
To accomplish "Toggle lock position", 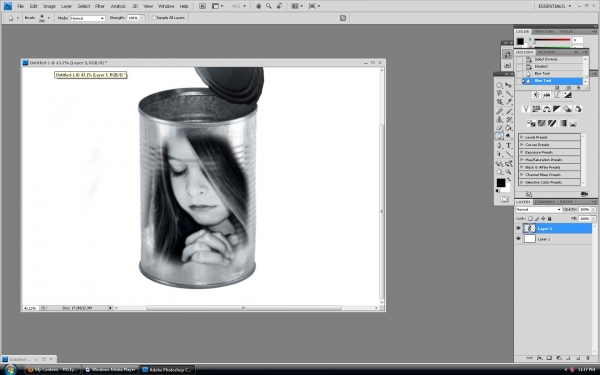I will point(543,218).
